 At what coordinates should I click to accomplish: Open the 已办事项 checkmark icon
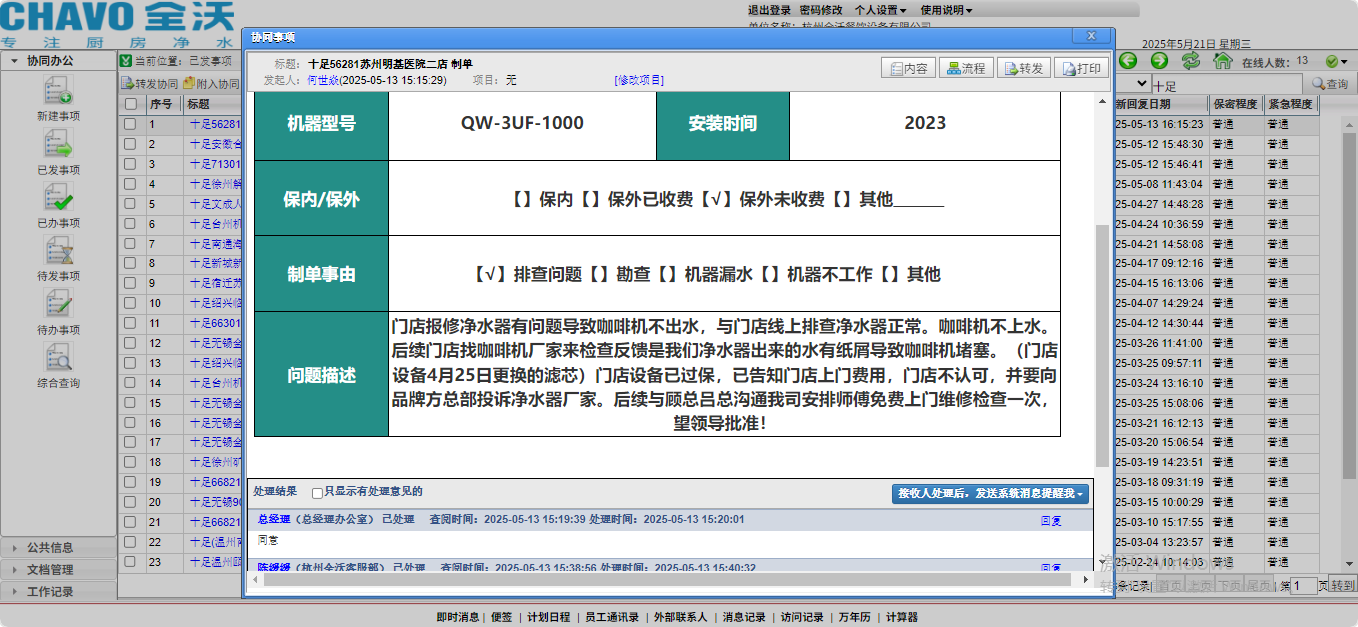click(58, 198)
